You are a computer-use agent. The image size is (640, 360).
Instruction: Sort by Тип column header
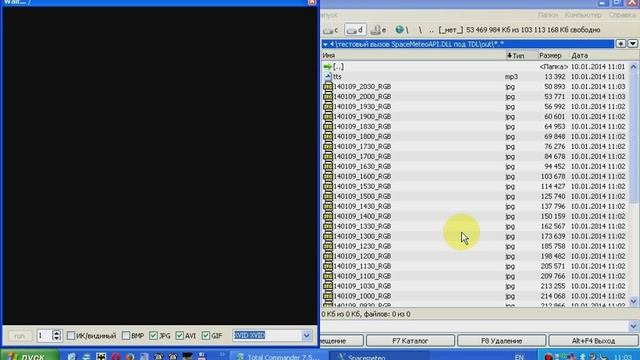pos(521,56)
